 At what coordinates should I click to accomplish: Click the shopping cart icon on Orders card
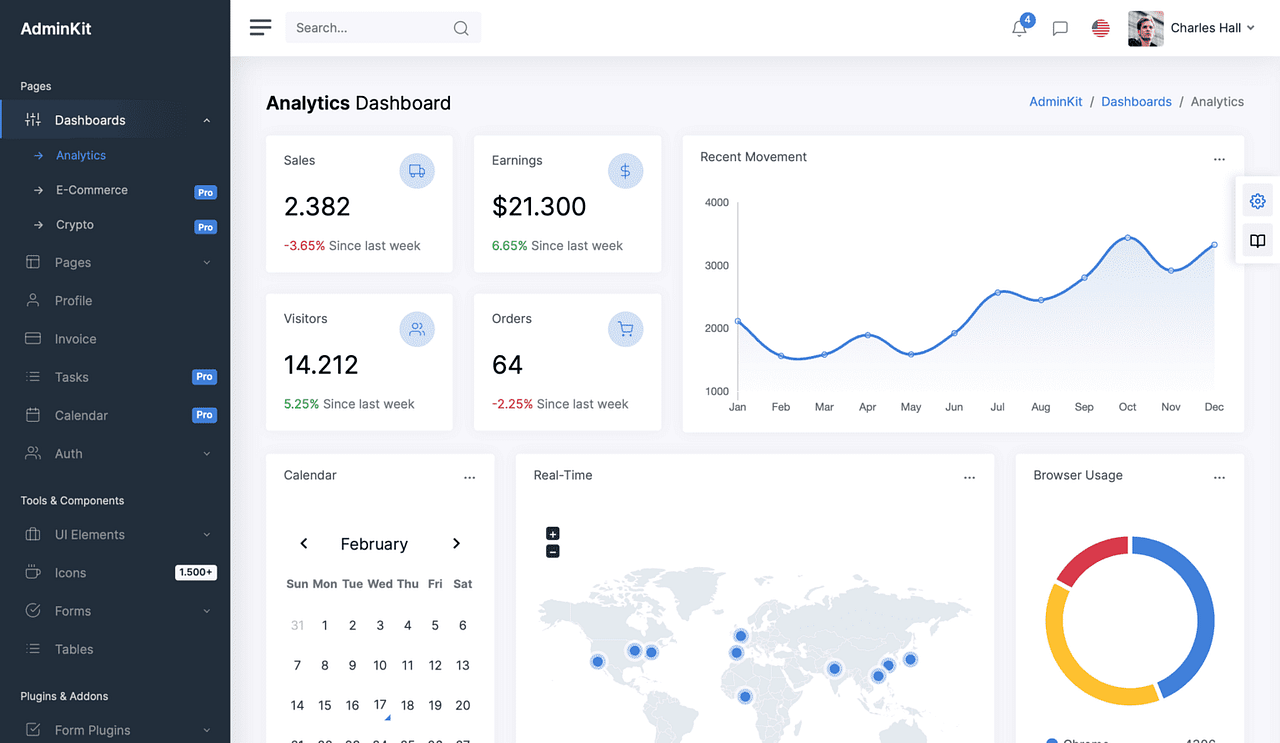(x=625, y=329)
